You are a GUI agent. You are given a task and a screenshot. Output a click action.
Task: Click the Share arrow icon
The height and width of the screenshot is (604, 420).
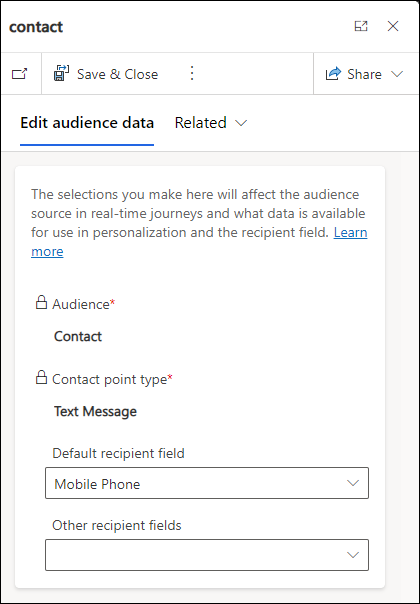334,74
